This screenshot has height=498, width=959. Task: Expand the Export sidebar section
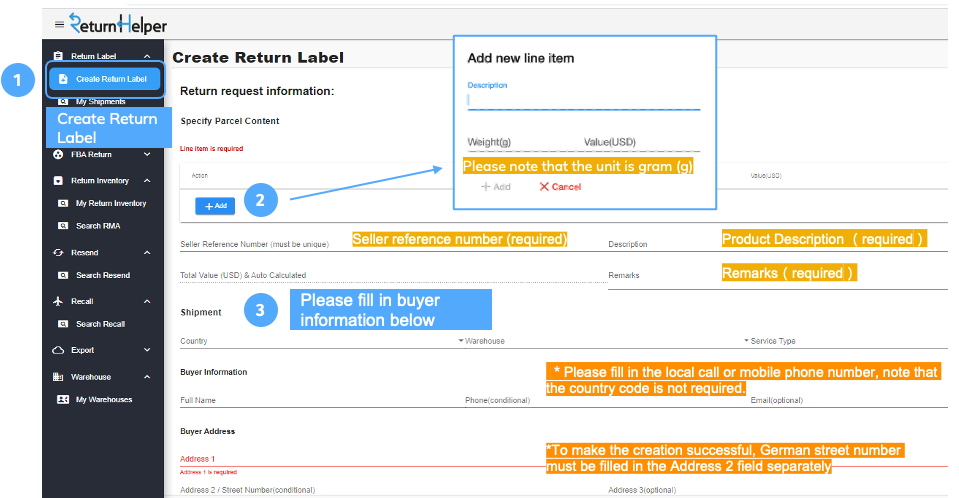point(147,350)
